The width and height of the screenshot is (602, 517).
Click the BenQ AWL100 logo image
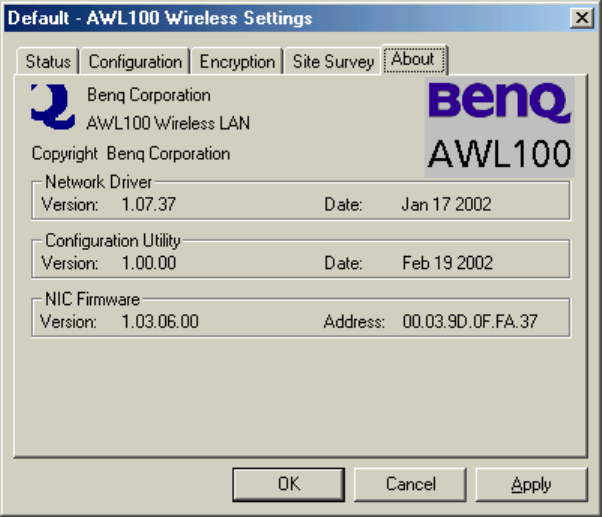(x=499, y=127)
